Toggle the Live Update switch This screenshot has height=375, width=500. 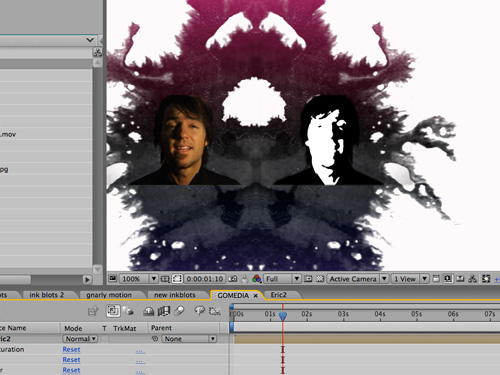pos(113,311)
